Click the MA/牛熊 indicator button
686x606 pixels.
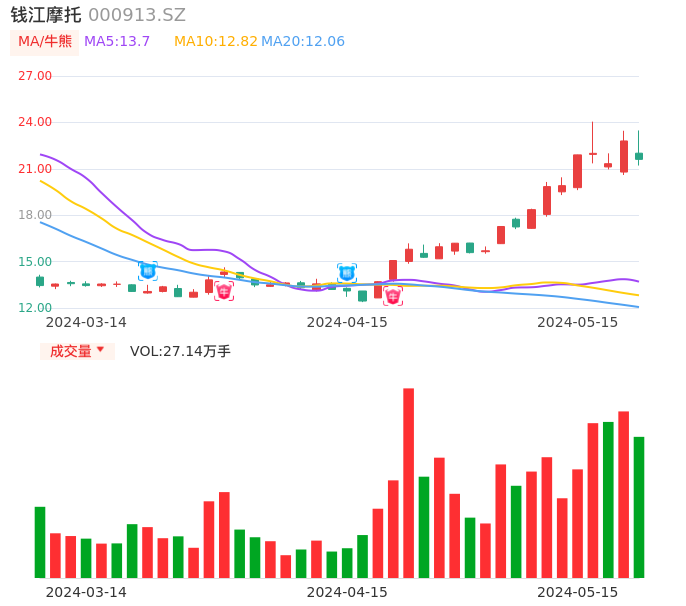pyautogui.click(x=45, y=42)
